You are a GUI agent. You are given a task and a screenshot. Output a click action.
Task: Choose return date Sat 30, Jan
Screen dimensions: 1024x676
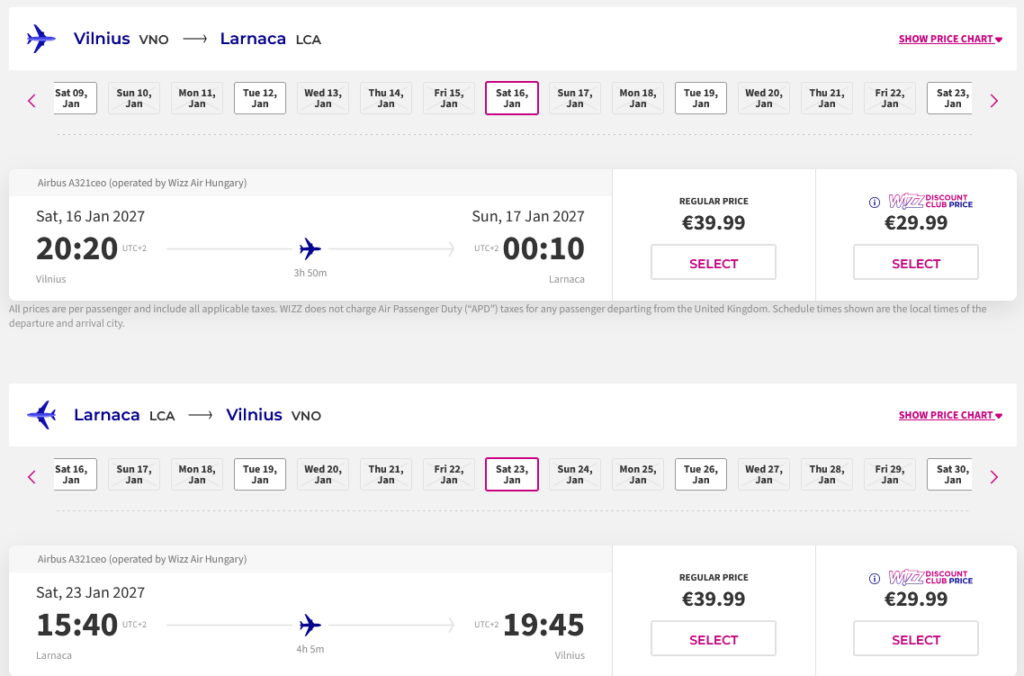tap(951, 474)
